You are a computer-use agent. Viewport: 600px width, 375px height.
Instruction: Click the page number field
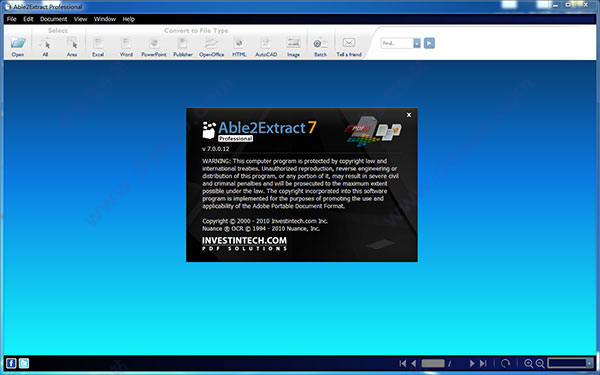[433, 363]
